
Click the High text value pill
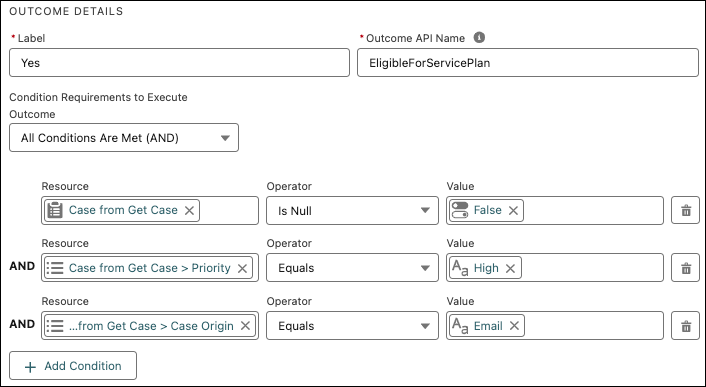click(485, 268)
